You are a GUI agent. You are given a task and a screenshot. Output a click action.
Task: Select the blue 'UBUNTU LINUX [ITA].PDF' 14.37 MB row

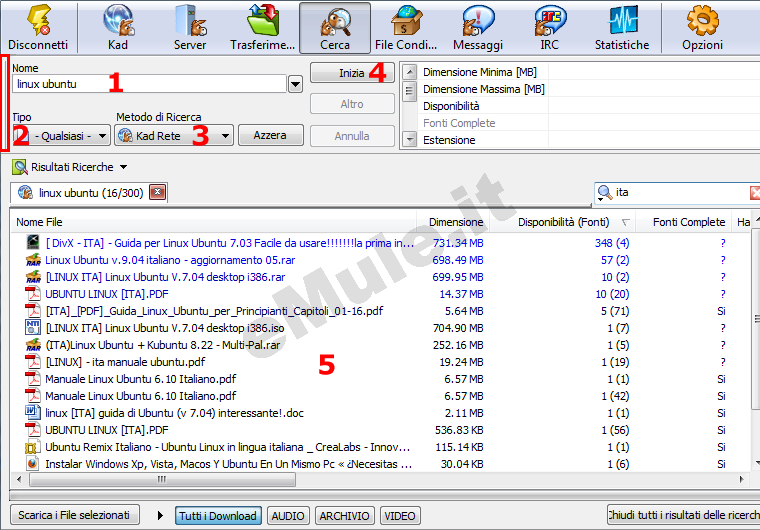pos(107,294)
